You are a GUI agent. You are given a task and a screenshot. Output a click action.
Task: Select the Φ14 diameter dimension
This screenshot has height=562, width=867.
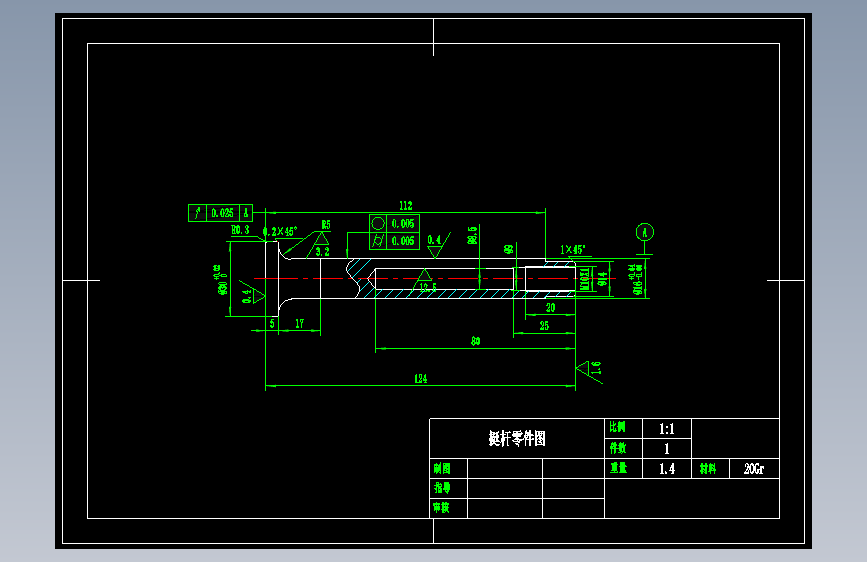602,281
